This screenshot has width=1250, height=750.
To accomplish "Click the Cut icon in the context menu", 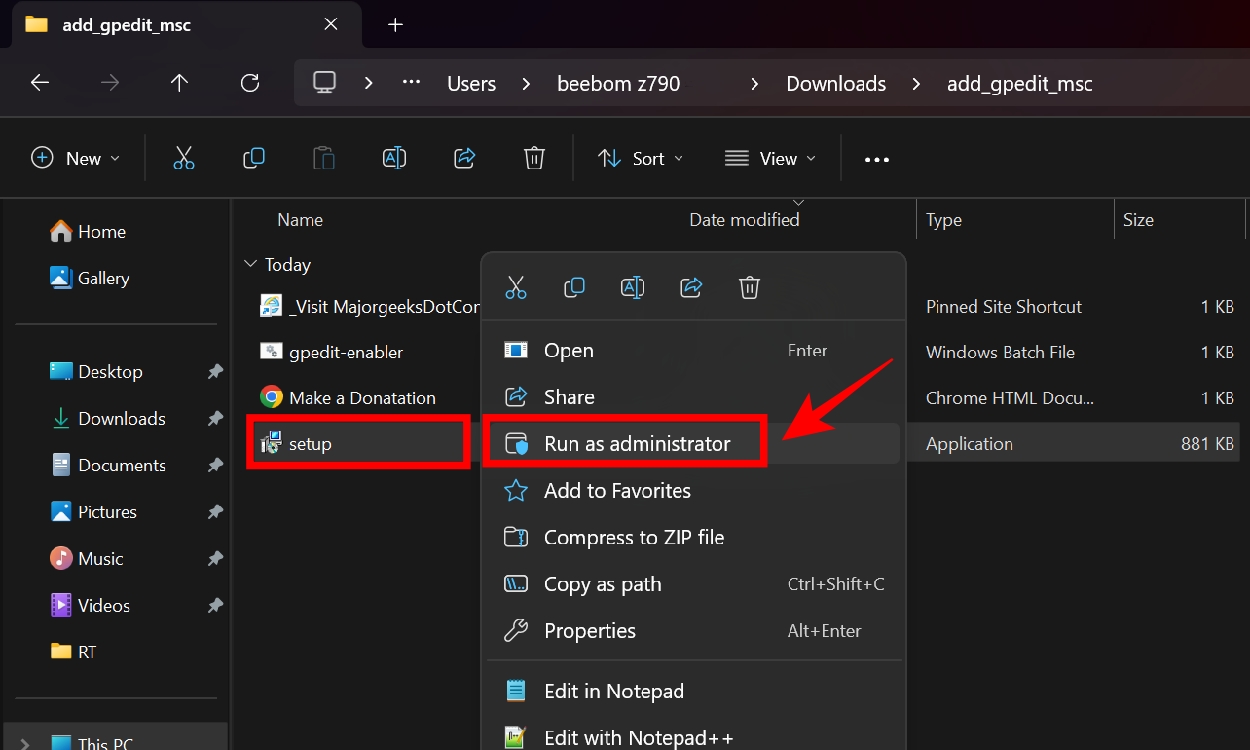I will pos(516,287).
